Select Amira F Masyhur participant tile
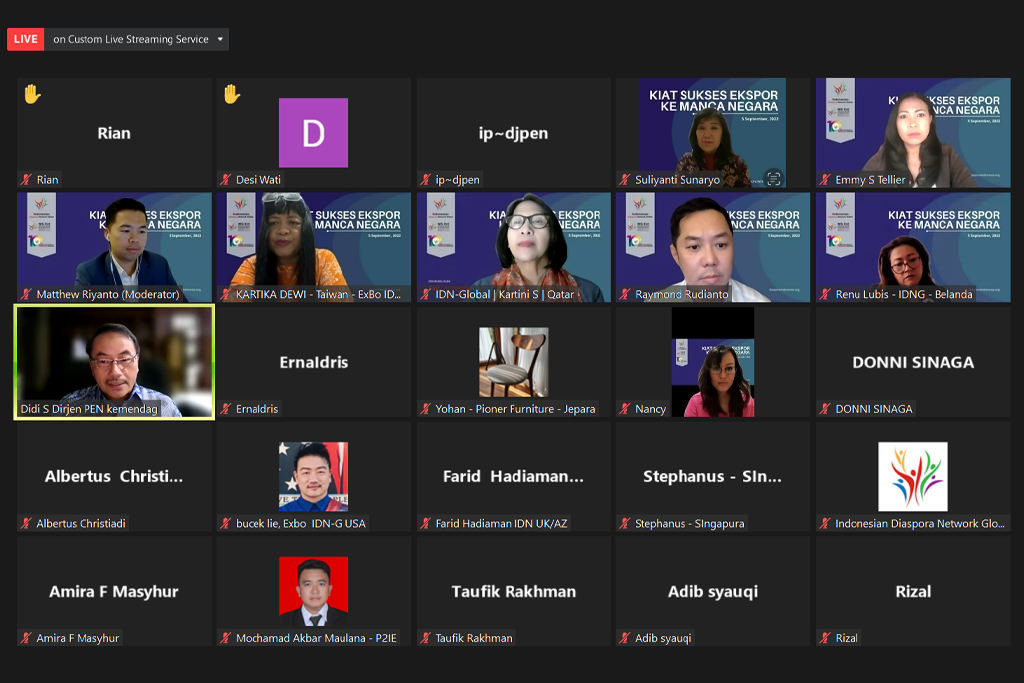Viewport: 1024px width, 683px height. (114, 591)
